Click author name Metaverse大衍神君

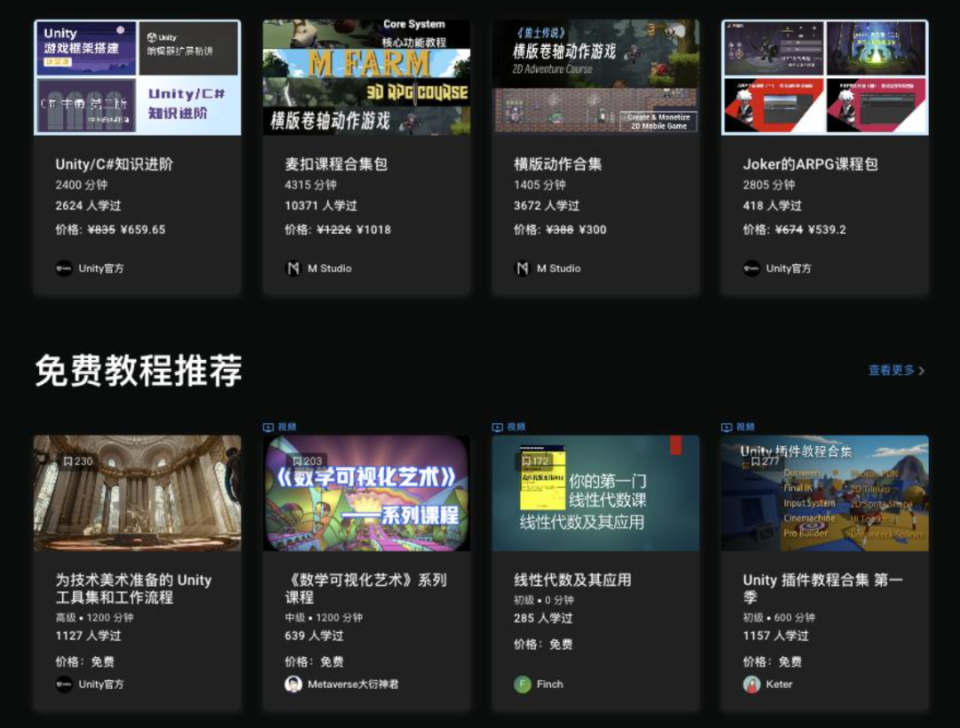(x=353, y=684)
